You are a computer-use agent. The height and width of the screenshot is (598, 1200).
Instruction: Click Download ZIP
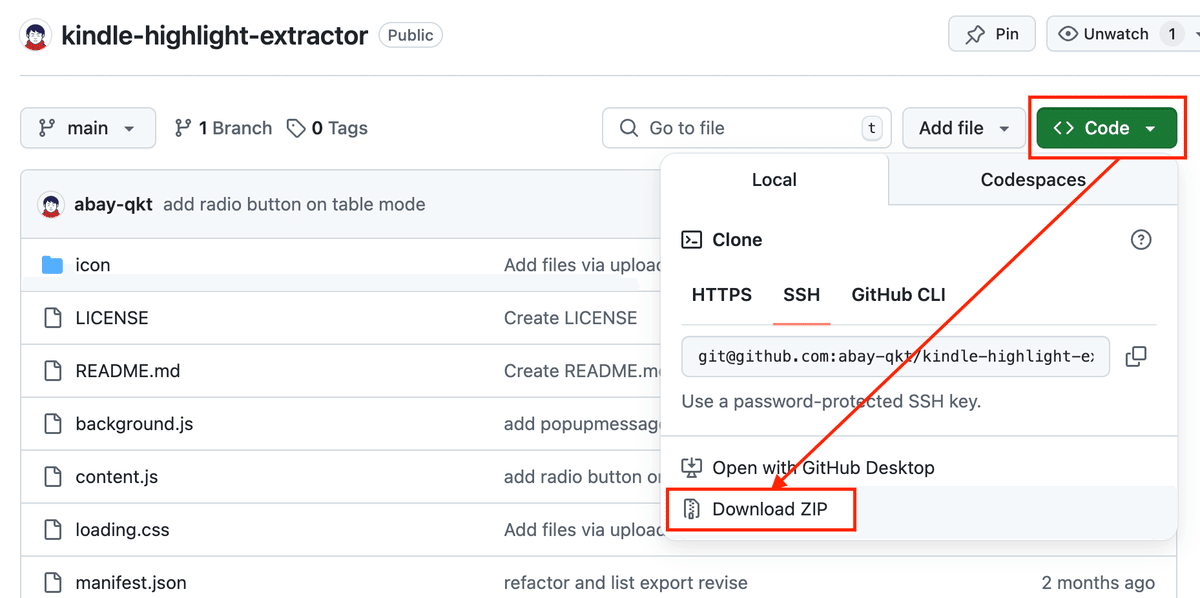[768, 509]
